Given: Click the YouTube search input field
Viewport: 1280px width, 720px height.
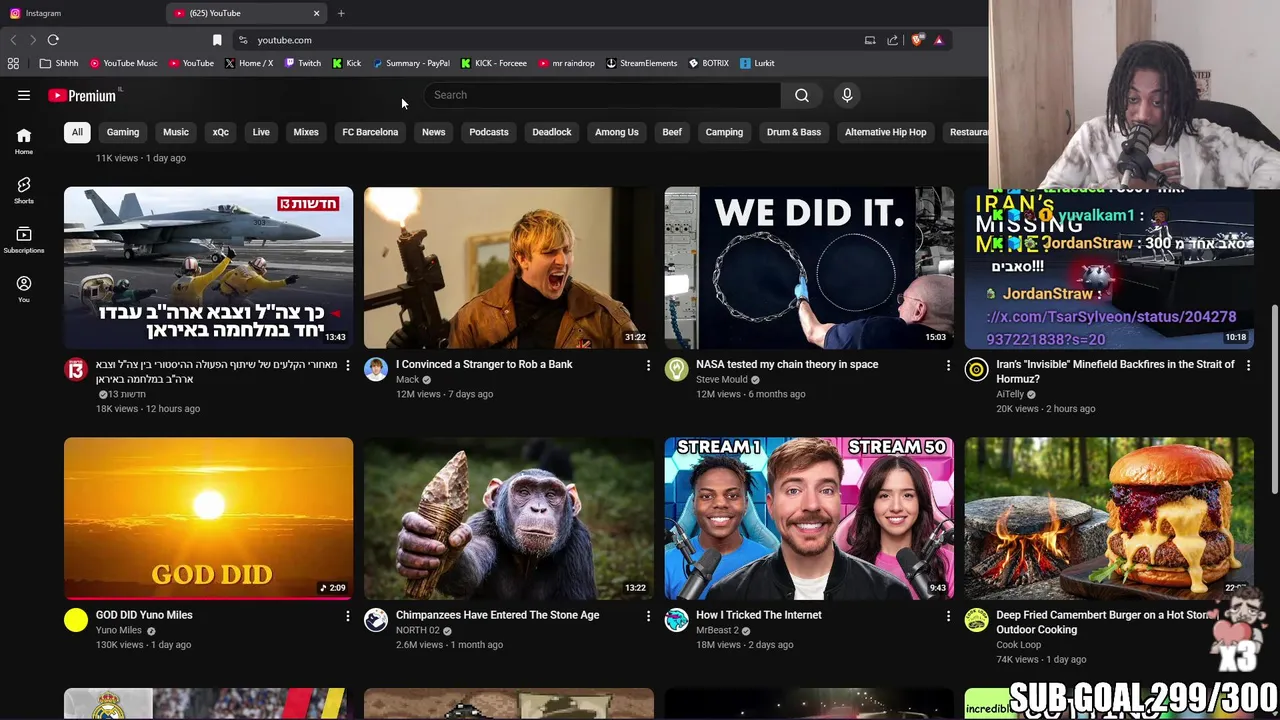Looking at the screenshot, I should point(603,95).
